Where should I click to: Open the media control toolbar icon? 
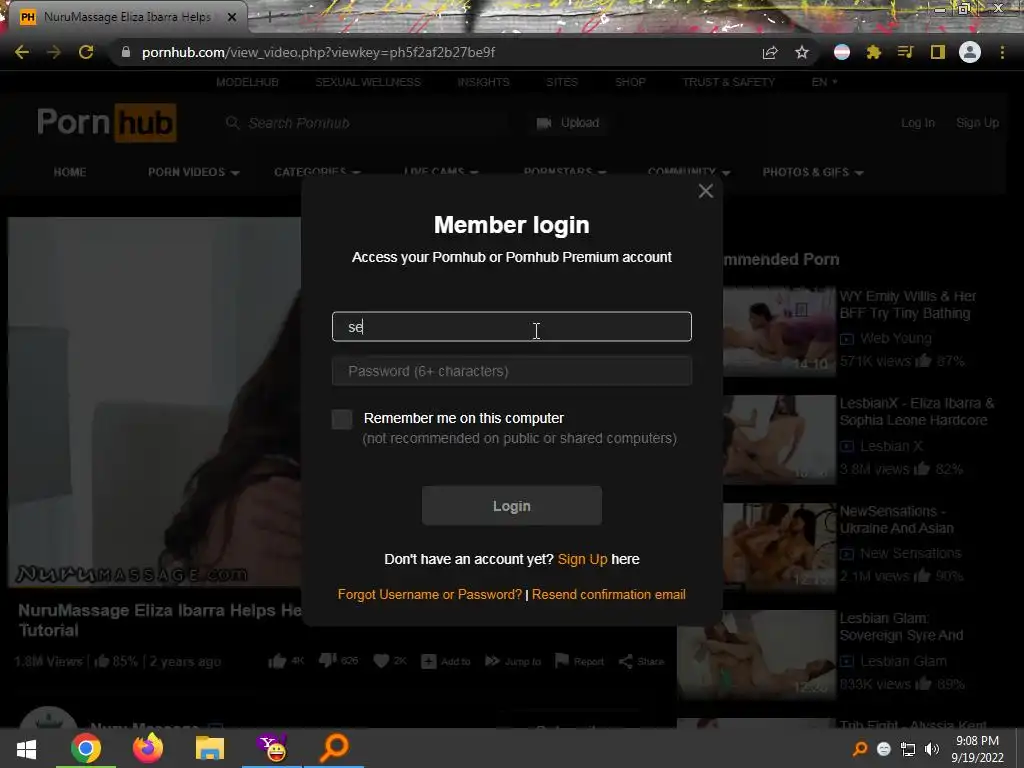point(905,52)
